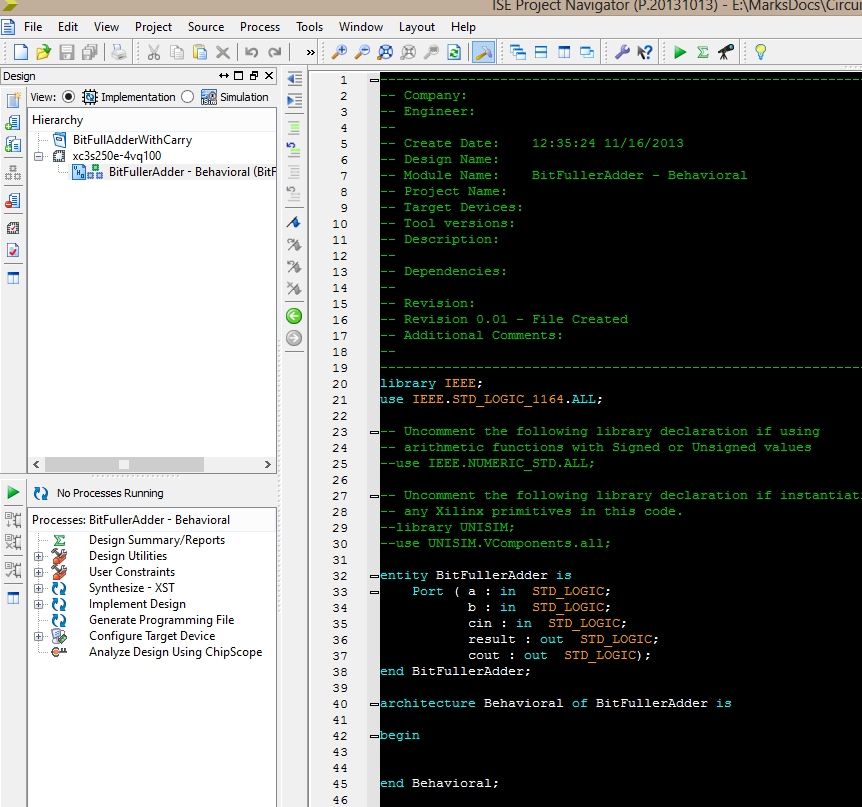Image resolution: width=862 pixels, height=807 pixels.
Task: Click hierarchy scrollbar left arrow
Action: click(36, 465)
